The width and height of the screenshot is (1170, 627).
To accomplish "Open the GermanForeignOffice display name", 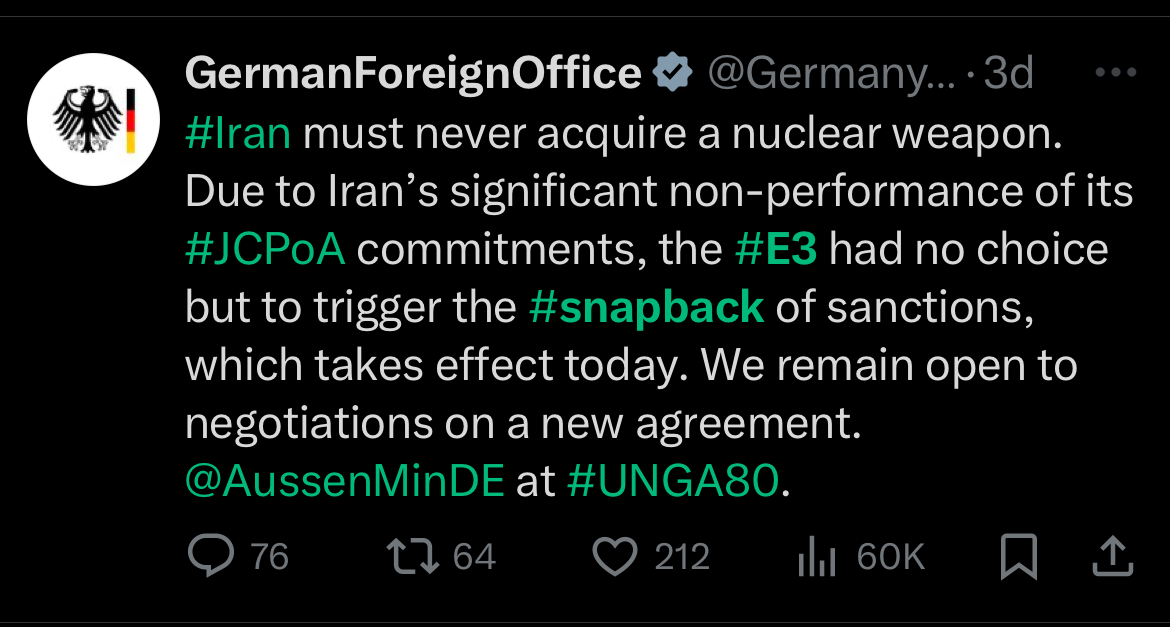I will pyautogui.click(x=413, y=73).
